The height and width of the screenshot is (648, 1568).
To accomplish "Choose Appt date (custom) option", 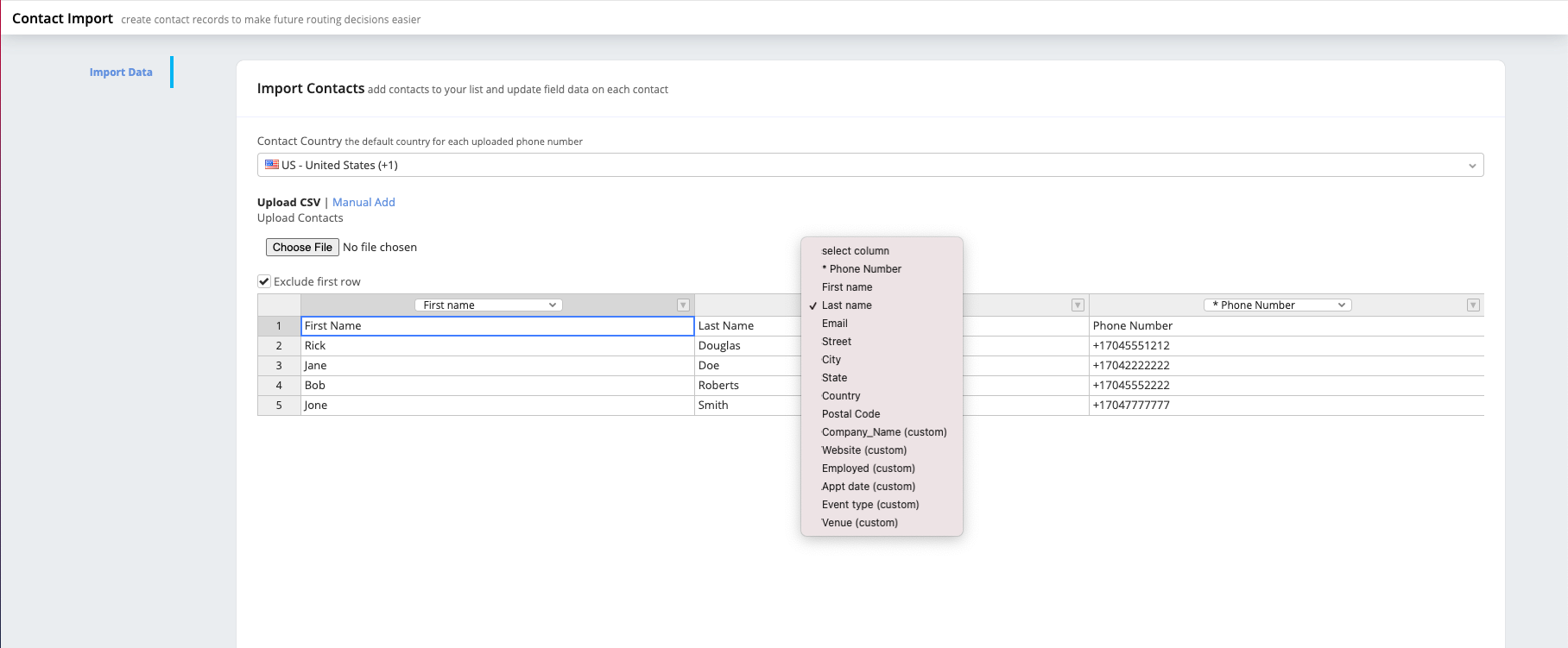I will pos(868,487).
